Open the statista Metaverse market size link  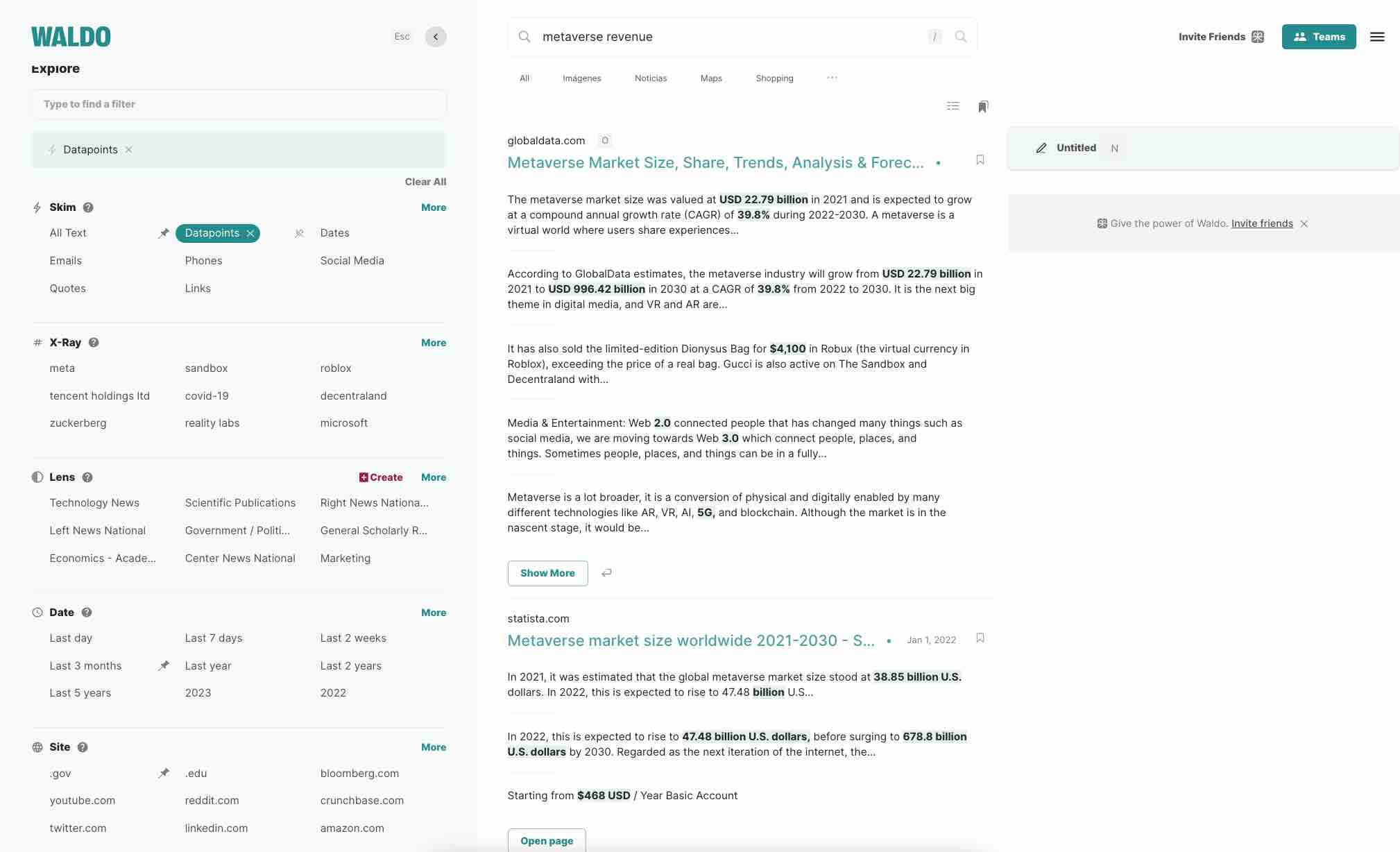point(691,640)
